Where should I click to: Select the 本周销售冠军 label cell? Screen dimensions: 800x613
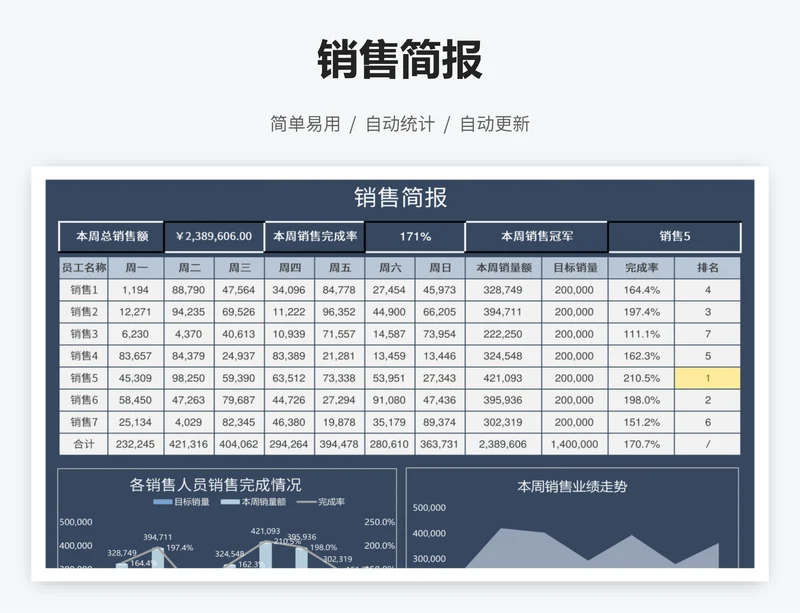point(536,236)
